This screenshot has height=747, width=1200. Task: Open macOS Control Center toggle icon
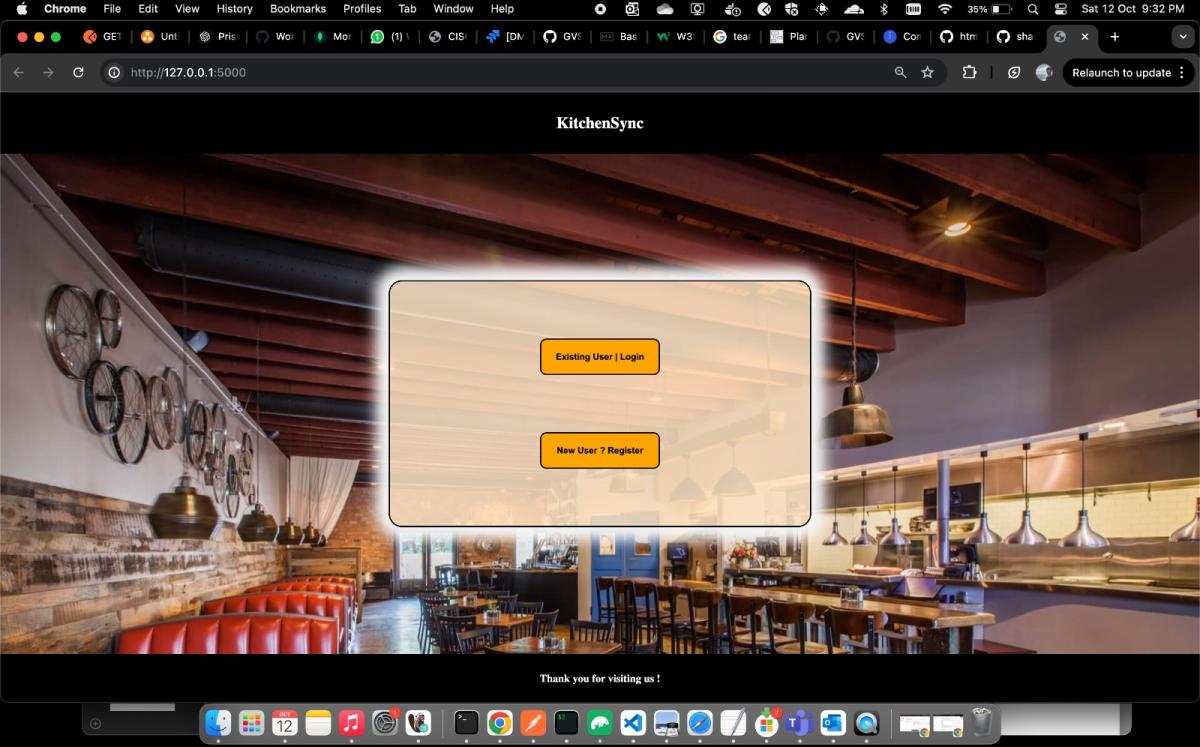point(1061,9)
